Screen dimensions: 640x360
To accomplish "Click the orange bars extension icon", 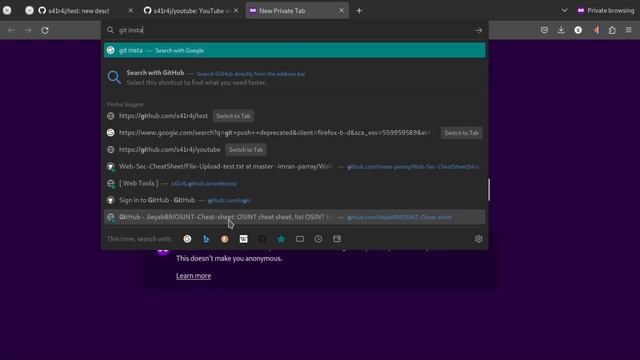I will (x=596, y=30).
